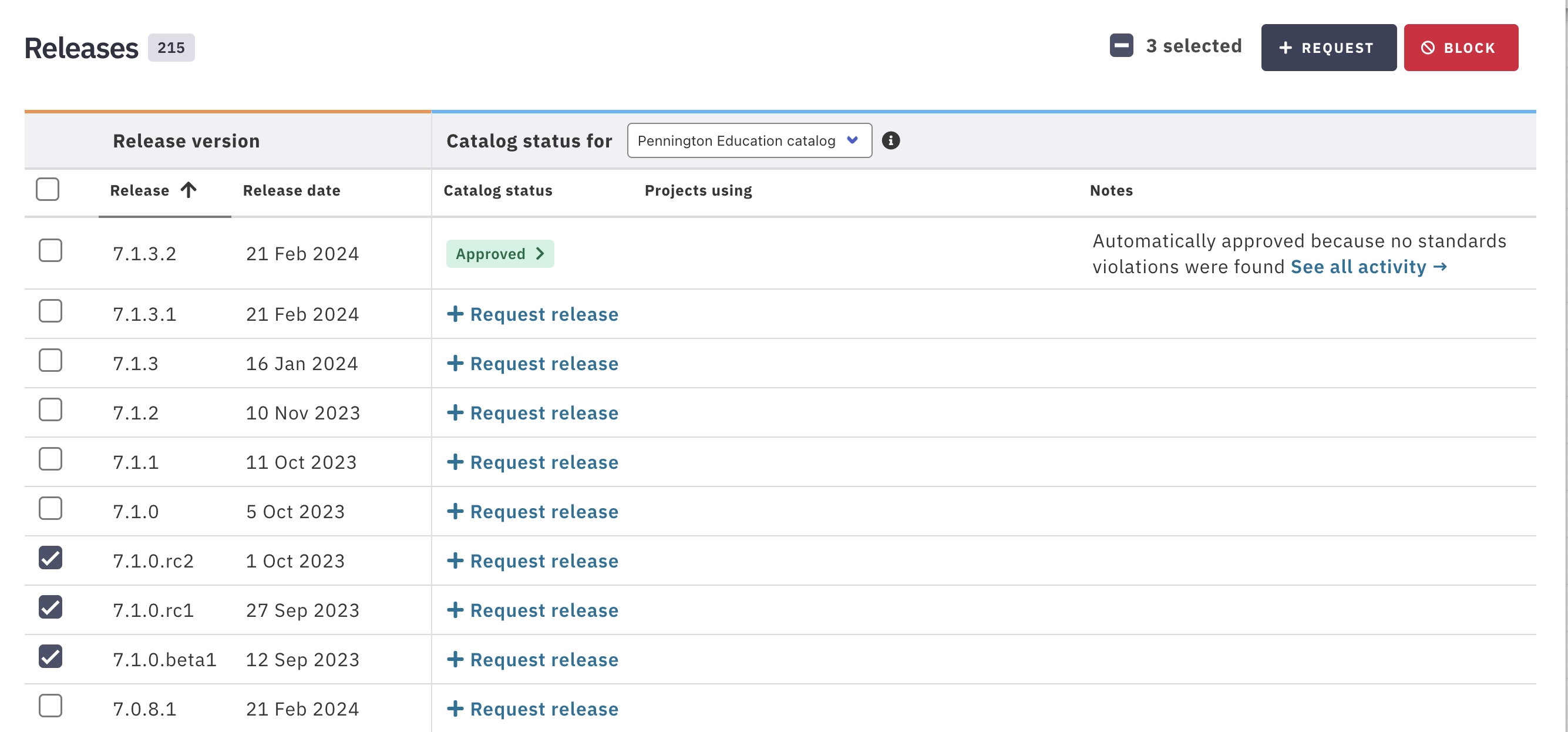This screenshot has width=1568, height=732.
Task: Check the box for release 7.1.3
Action: coord(51,361)
